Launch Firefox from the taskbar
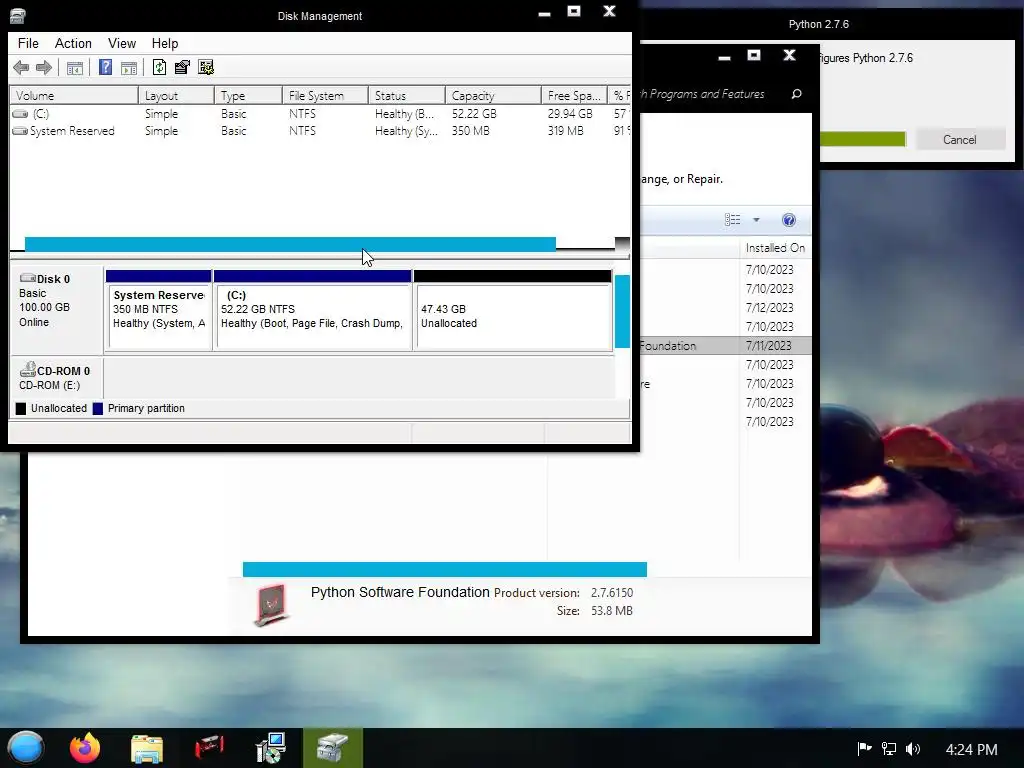1024x768 pixels. pos(85,748)
